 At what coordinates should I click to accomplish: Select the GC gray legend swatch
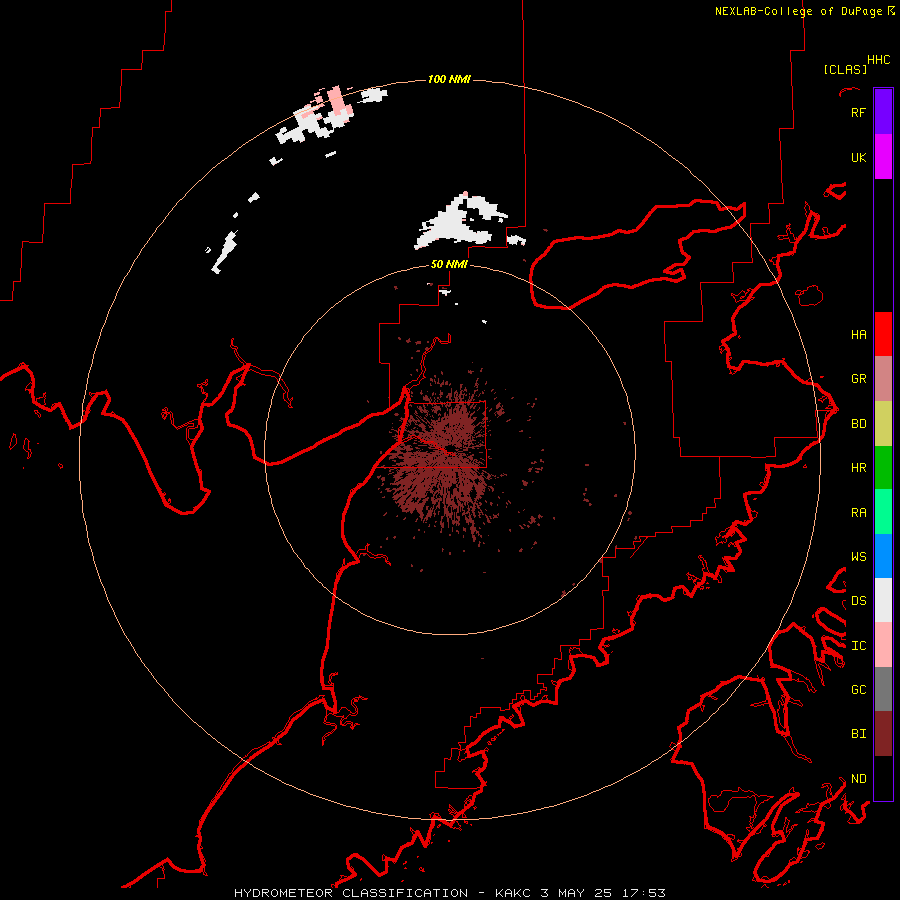pos(883,689)
